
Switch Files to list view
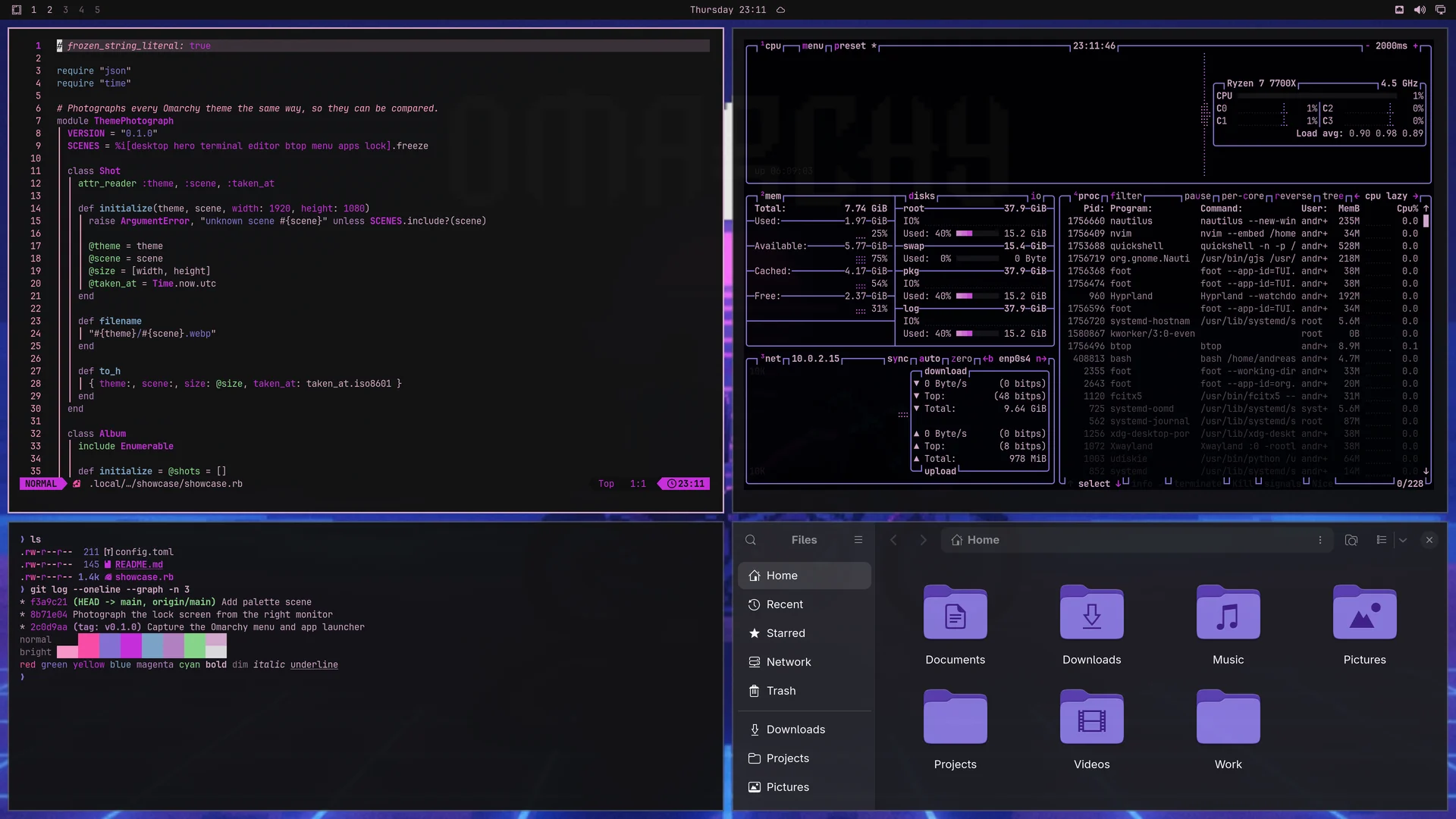click(1381, 540)
